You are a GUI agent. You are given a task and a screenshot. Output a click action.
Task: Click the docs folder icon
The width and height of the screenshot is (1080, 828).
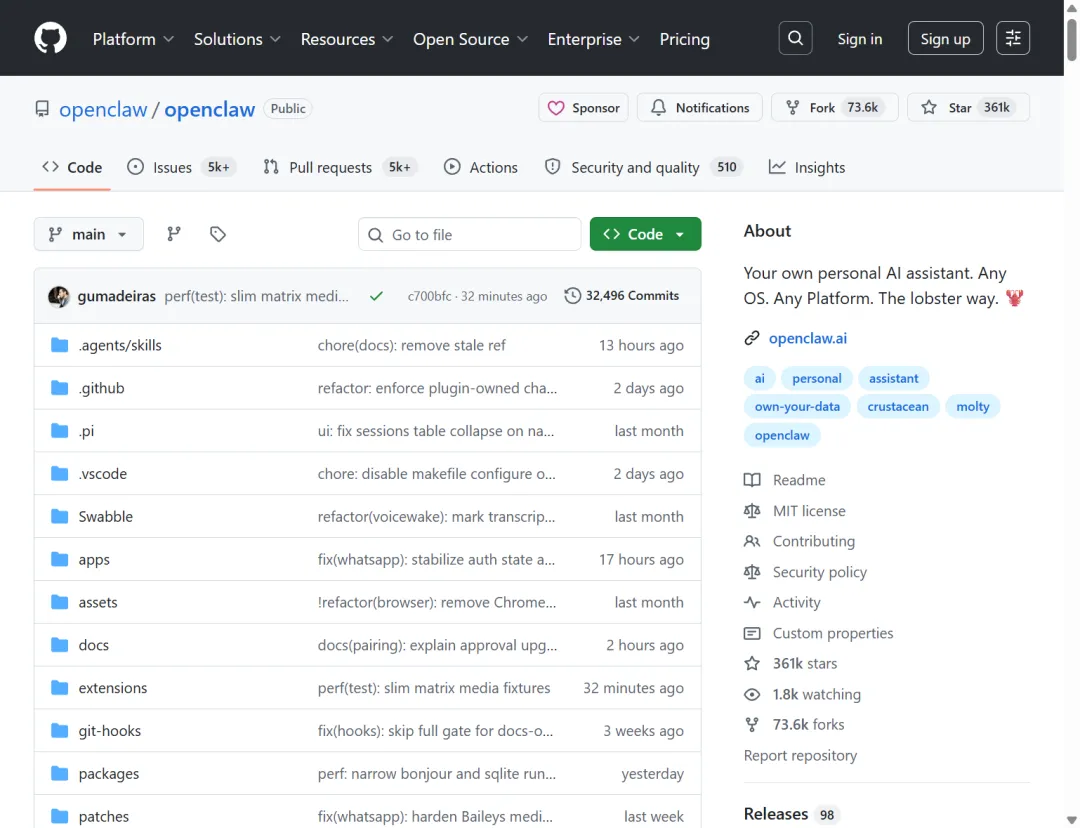60,645
